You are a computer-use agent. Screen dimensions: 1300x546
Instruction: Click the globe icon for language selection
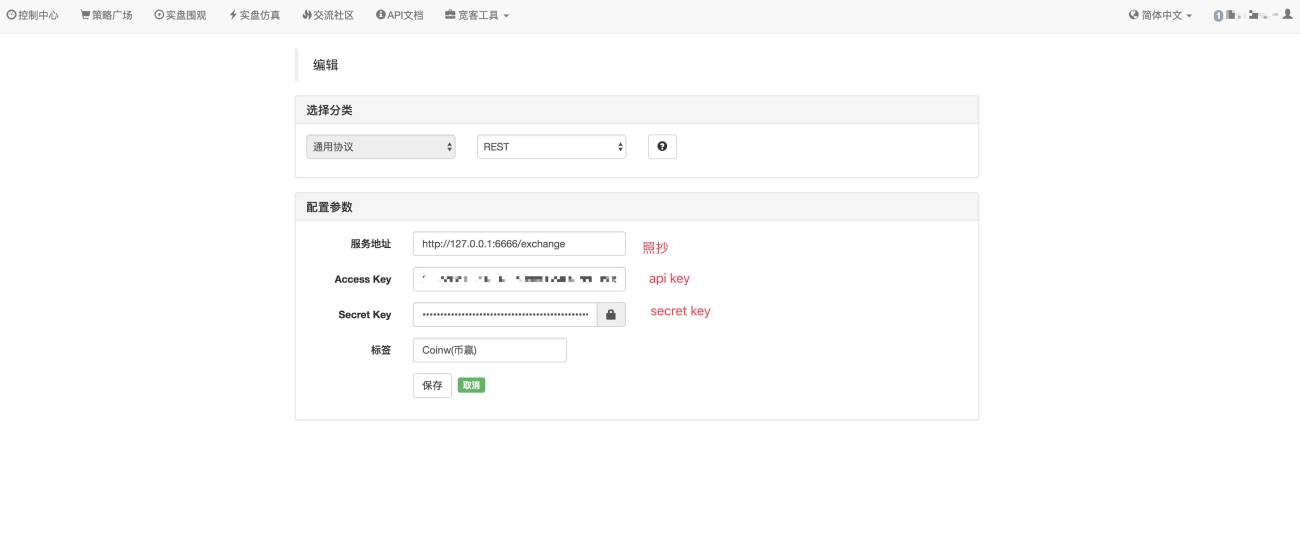[x=1134, y=16]
